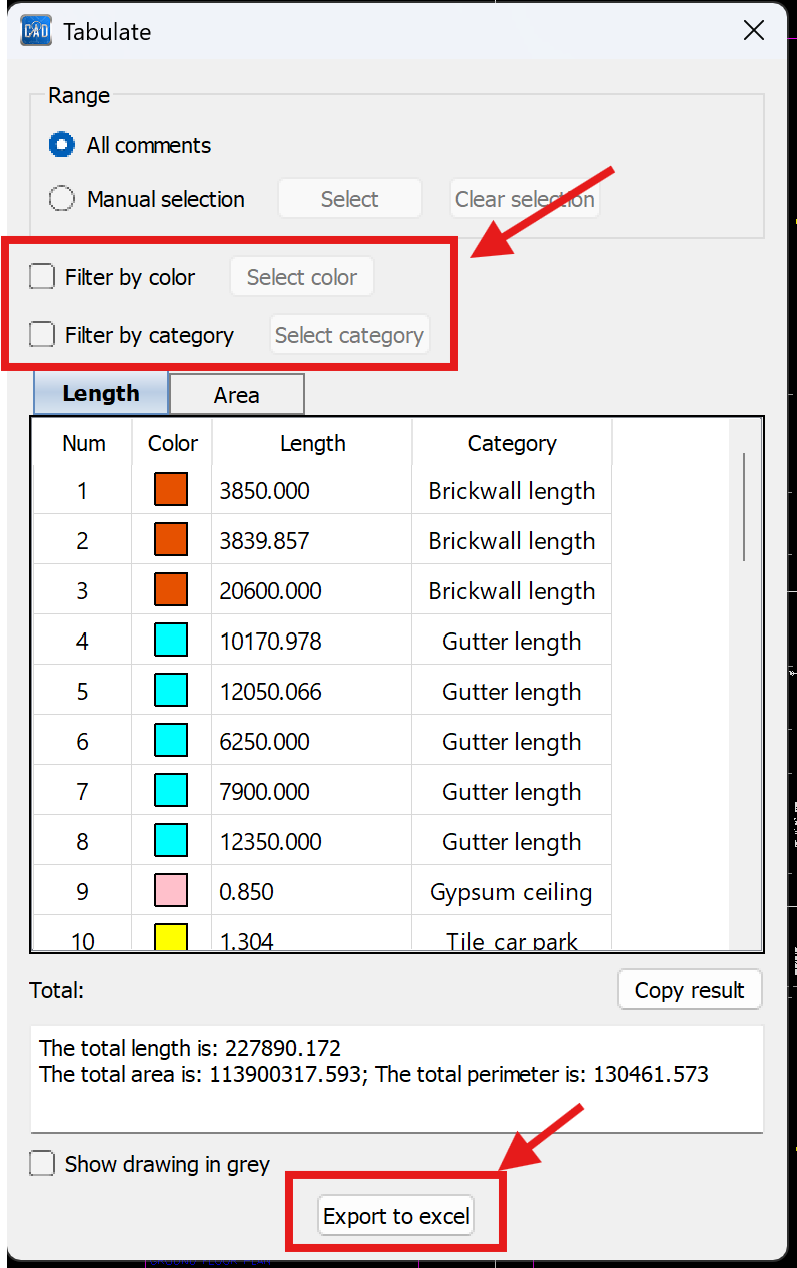Viewport: 797px width, 1268px height.
Task: Click the Category column header
Action: [511, 443]
